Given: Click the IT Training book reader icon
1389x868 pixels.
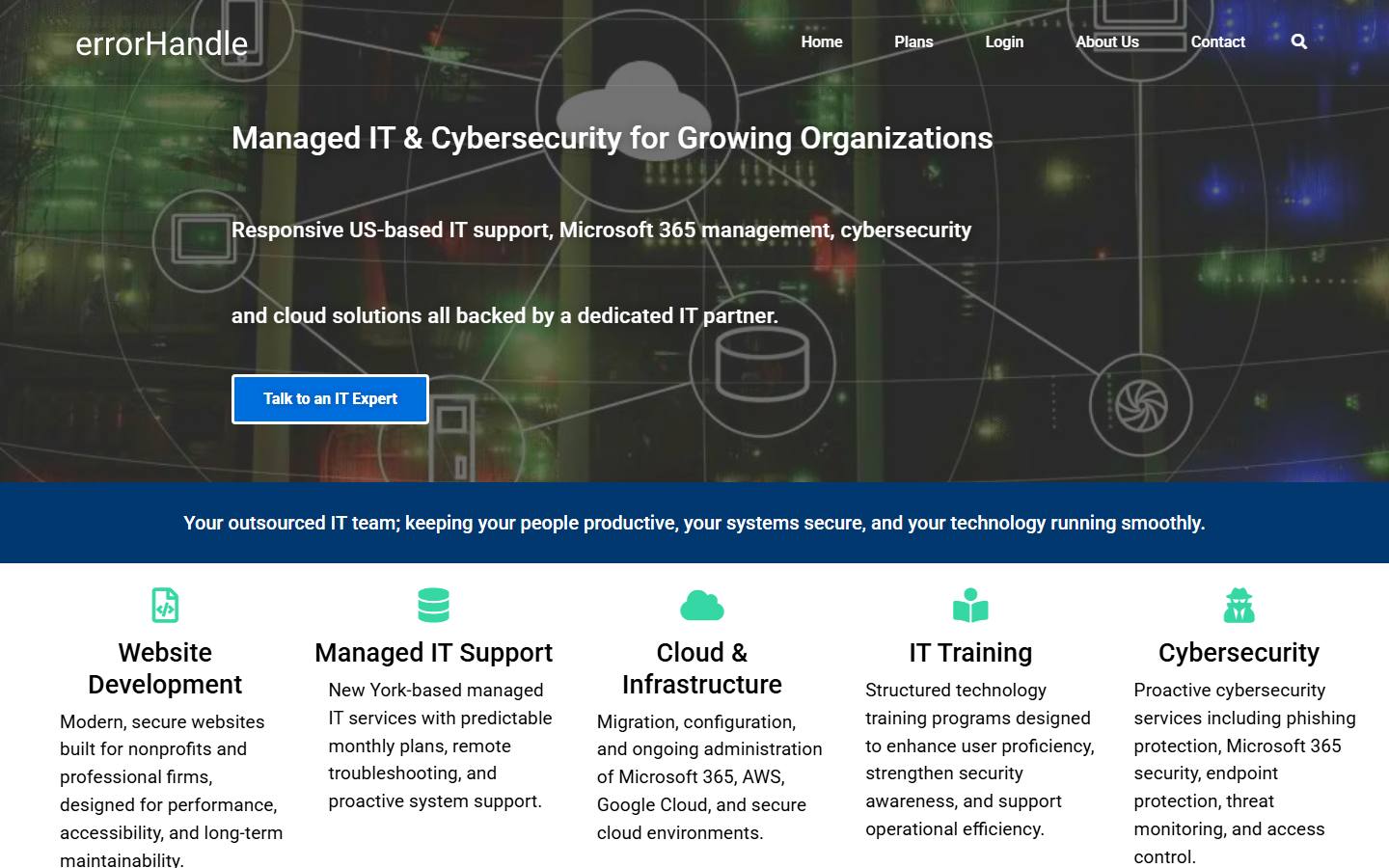Looking at the screenshot, I should pos(970,606).
